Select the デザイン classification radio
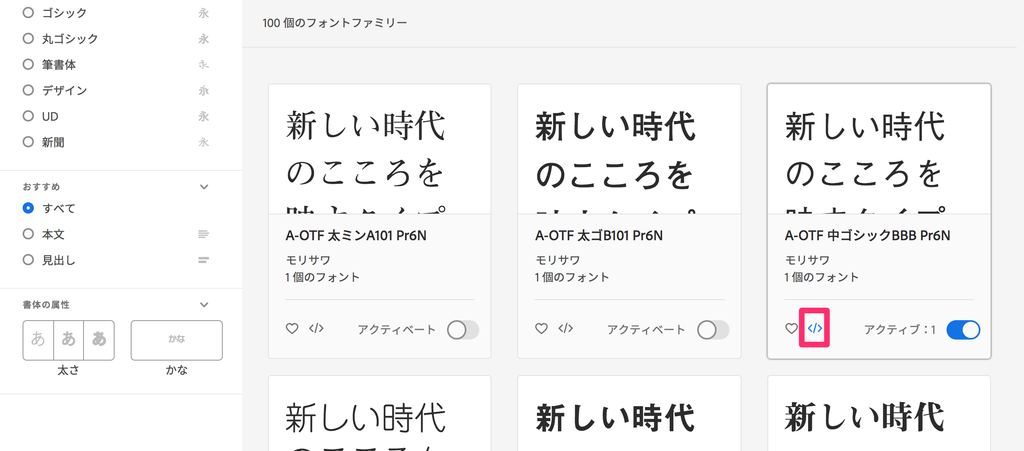This screenshot has height=451, width=1024. [x=27, y=90]
